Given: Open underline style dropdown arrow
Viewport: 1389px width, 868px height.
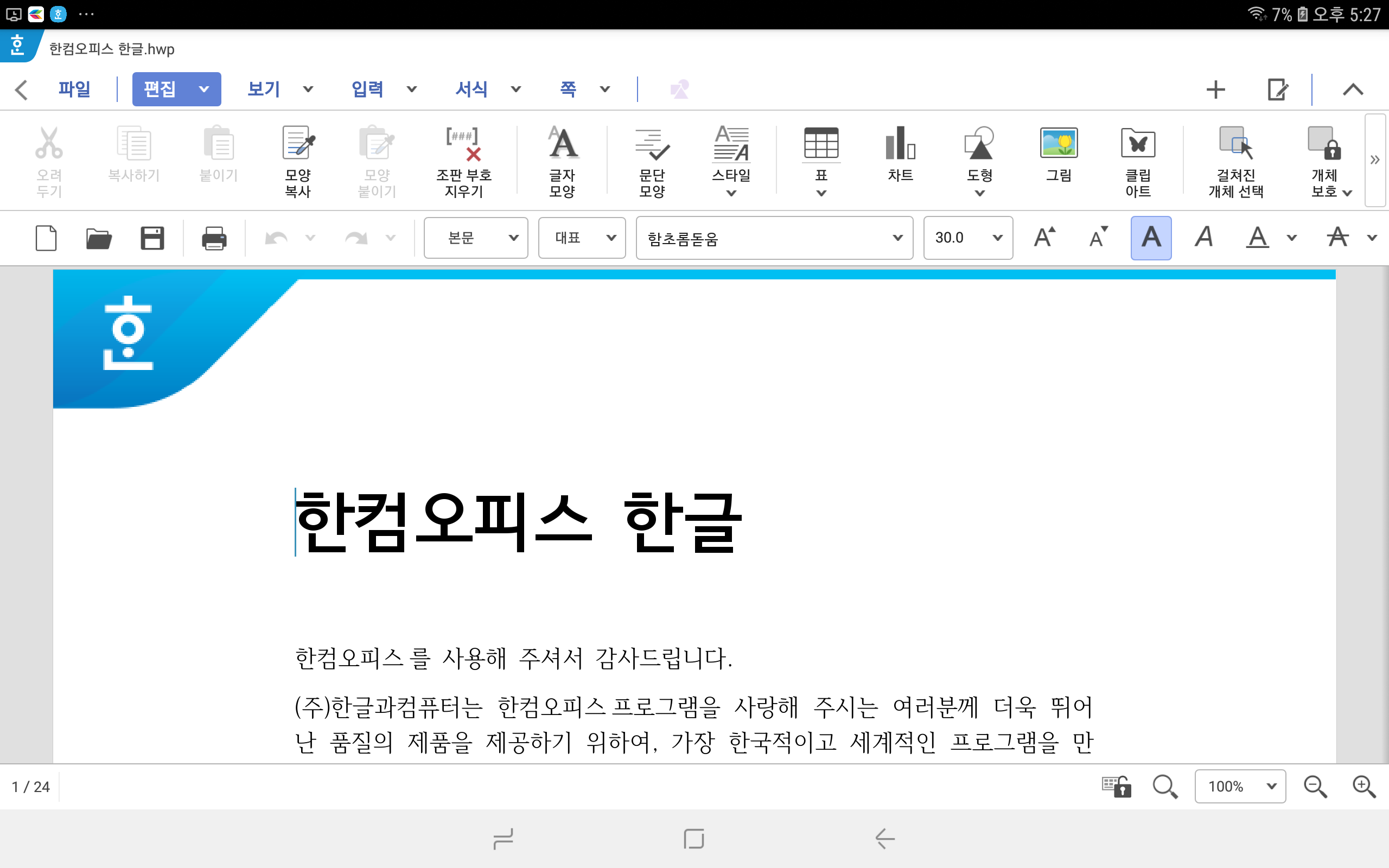Looking at the screenshot, I should 1292,238.
